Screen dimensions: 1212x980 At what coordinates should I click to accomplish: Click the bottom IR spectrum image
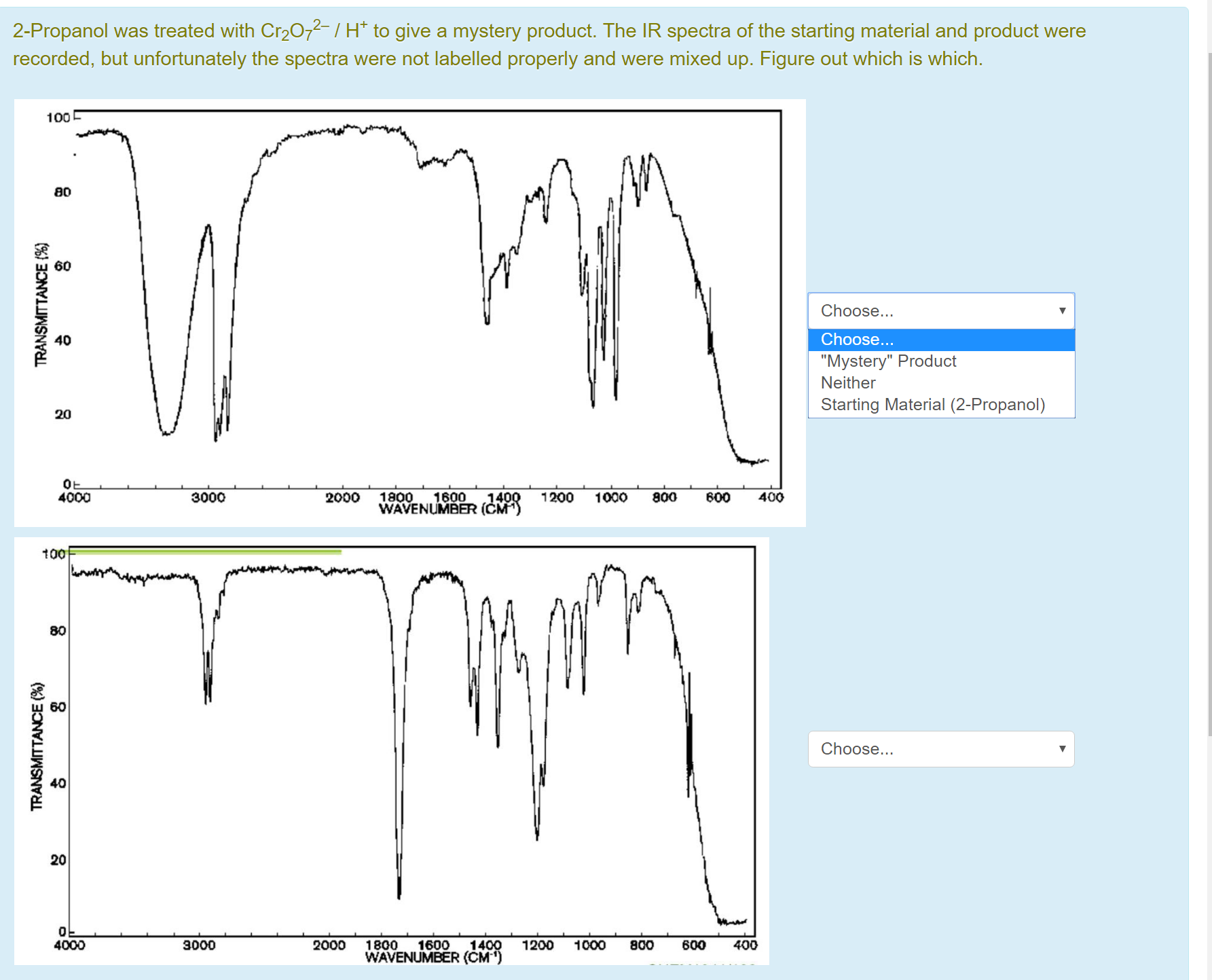391,750
